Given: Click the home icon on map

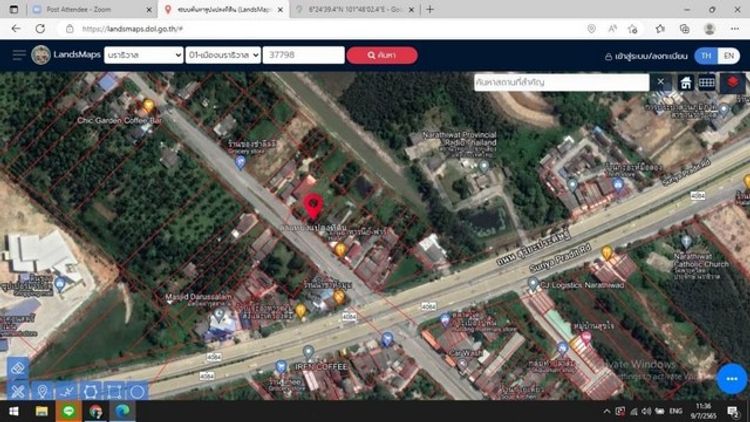Looking at the screenshot, I should (687, 82).
